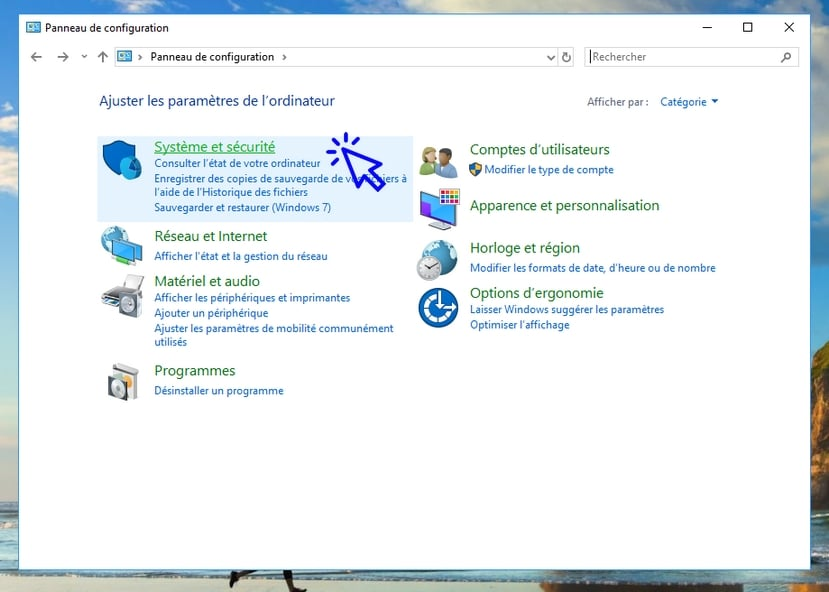The image size is (829, 592).
Task: Open Sauvegarder et restaurer (Windows 7)
Action: [x=243, y=207]
